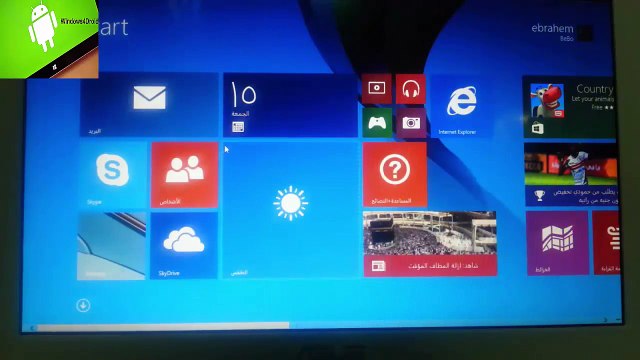This screenshot has height=360, width=640.
Task: Open the People tile
Action: (184, 175)
